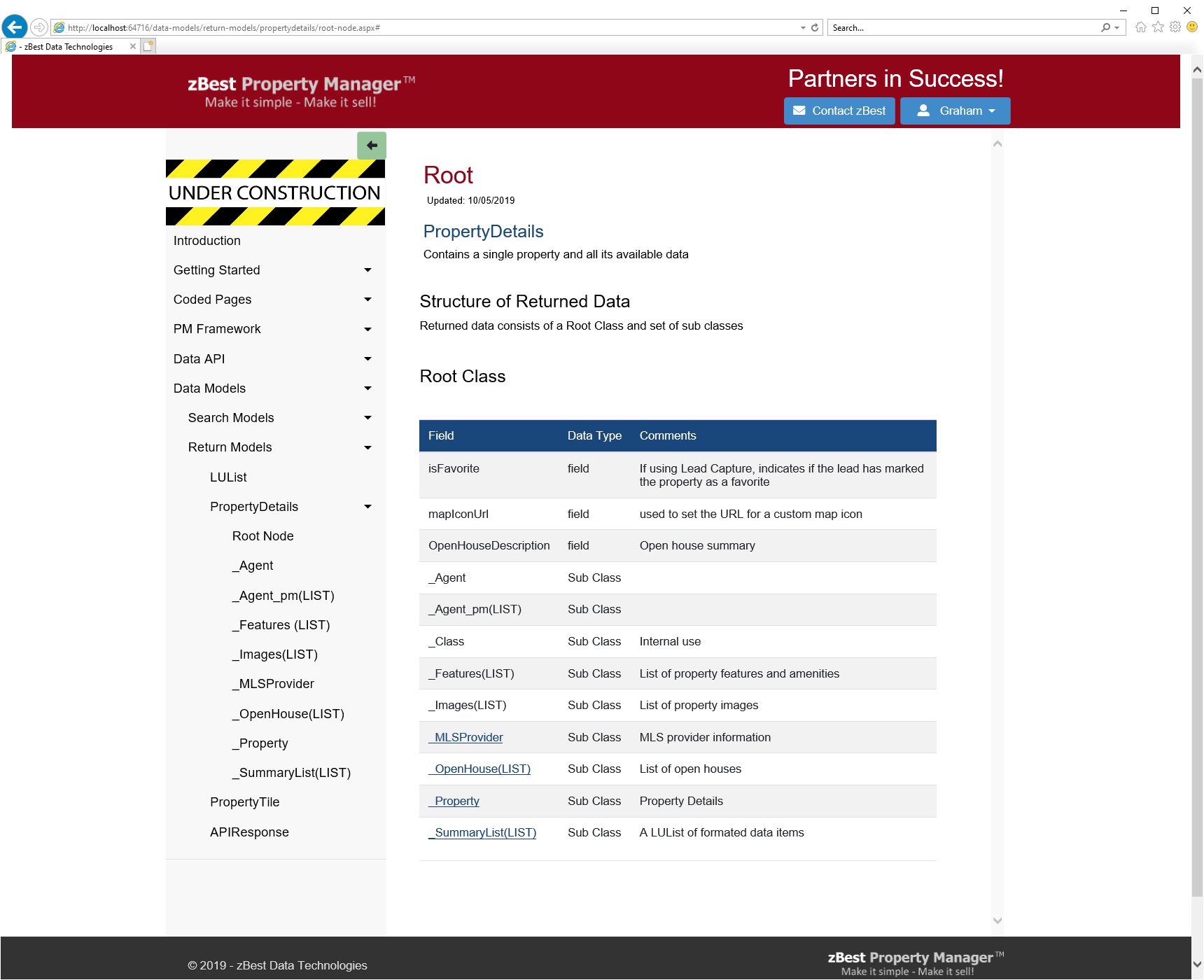Collapse the PropertyDetails tree node

367,507
